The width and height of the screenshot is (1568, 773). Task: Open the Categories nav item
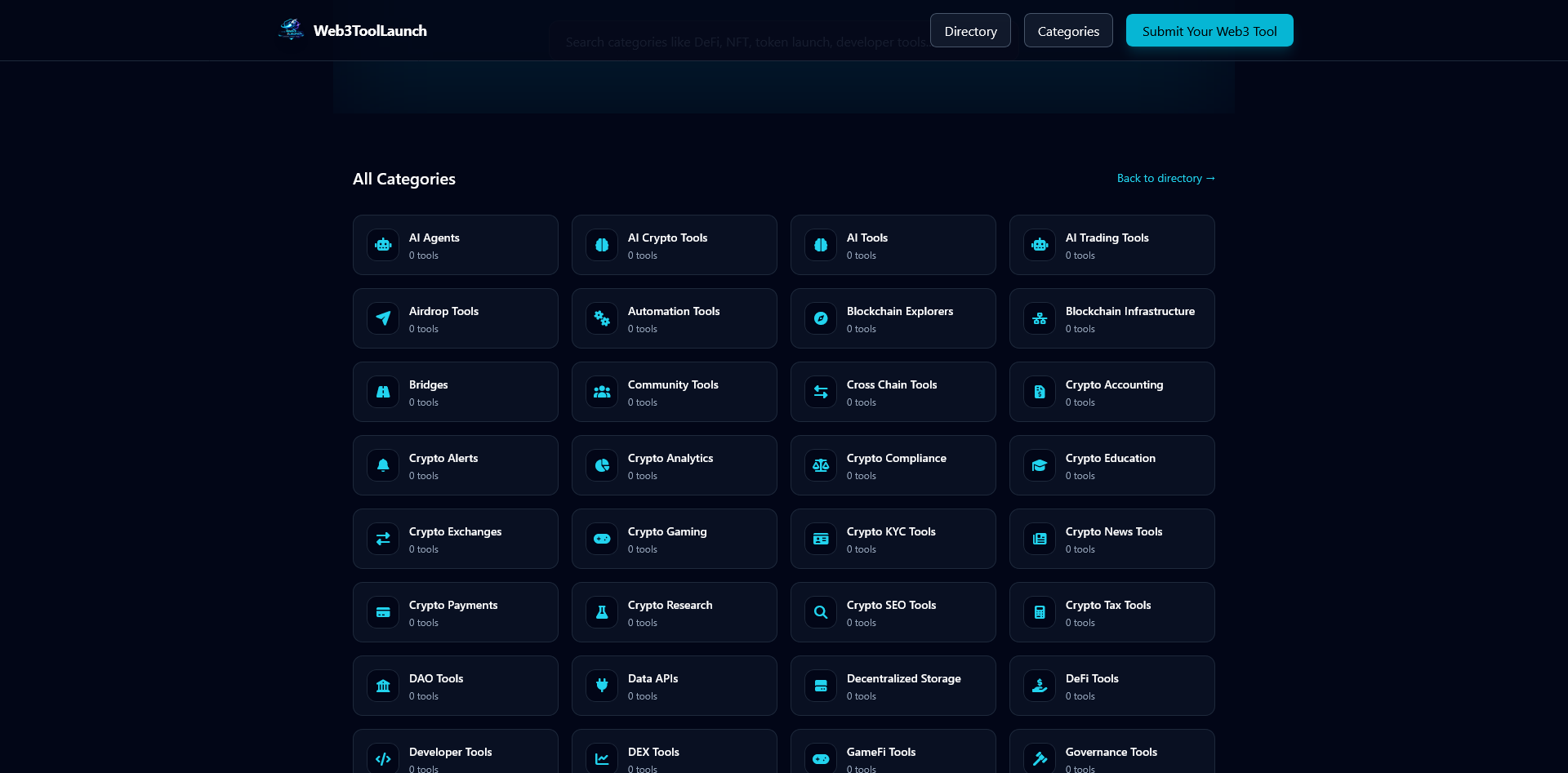tap(1068, 30)
